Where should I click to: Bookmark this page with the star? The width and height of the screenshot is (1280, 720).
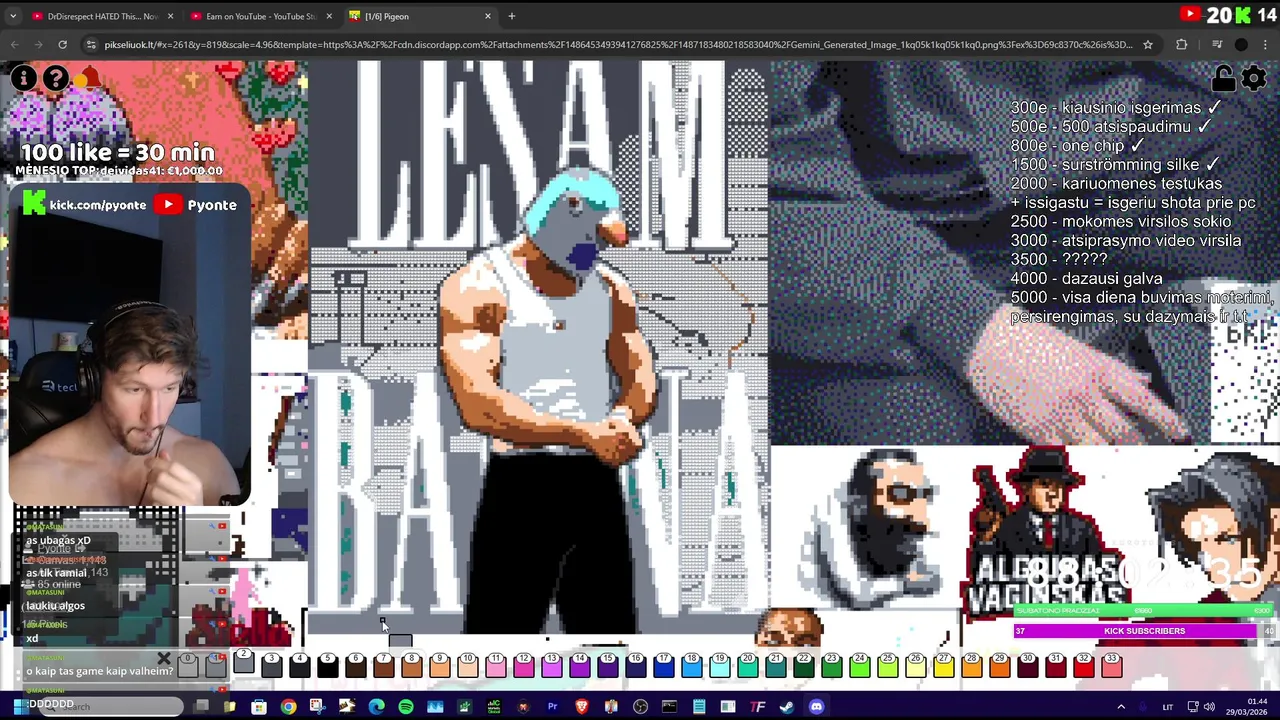pos(1148,44)
